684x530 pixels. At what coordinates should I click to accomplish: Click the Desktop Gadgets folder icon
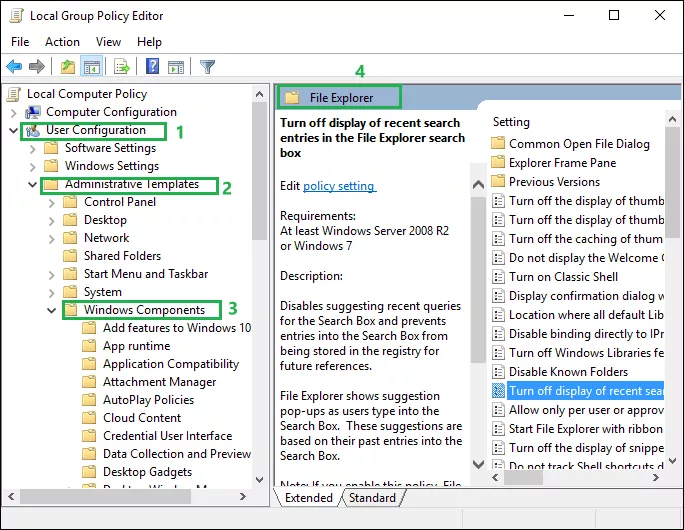tap(89, 472)
